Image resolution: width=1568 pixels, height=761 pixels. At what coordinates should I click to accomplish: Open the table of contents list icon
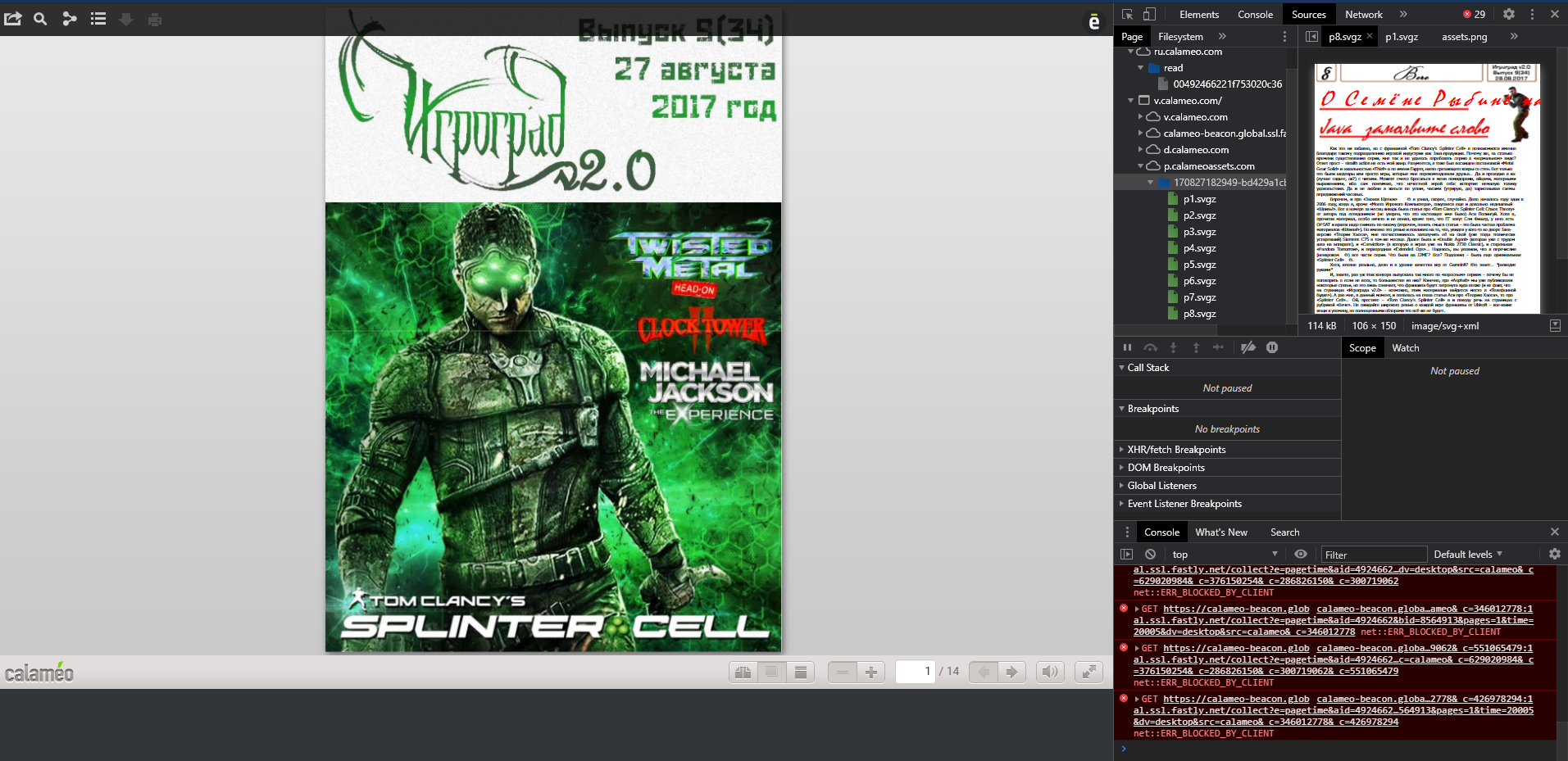coord(98,19)
